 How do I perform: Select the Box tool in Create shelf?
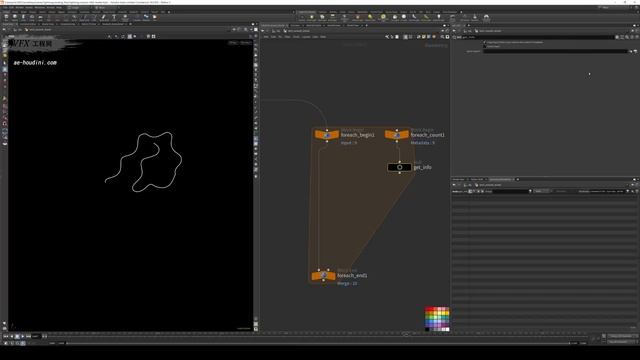pyautogui.click(x=6, y=17)
